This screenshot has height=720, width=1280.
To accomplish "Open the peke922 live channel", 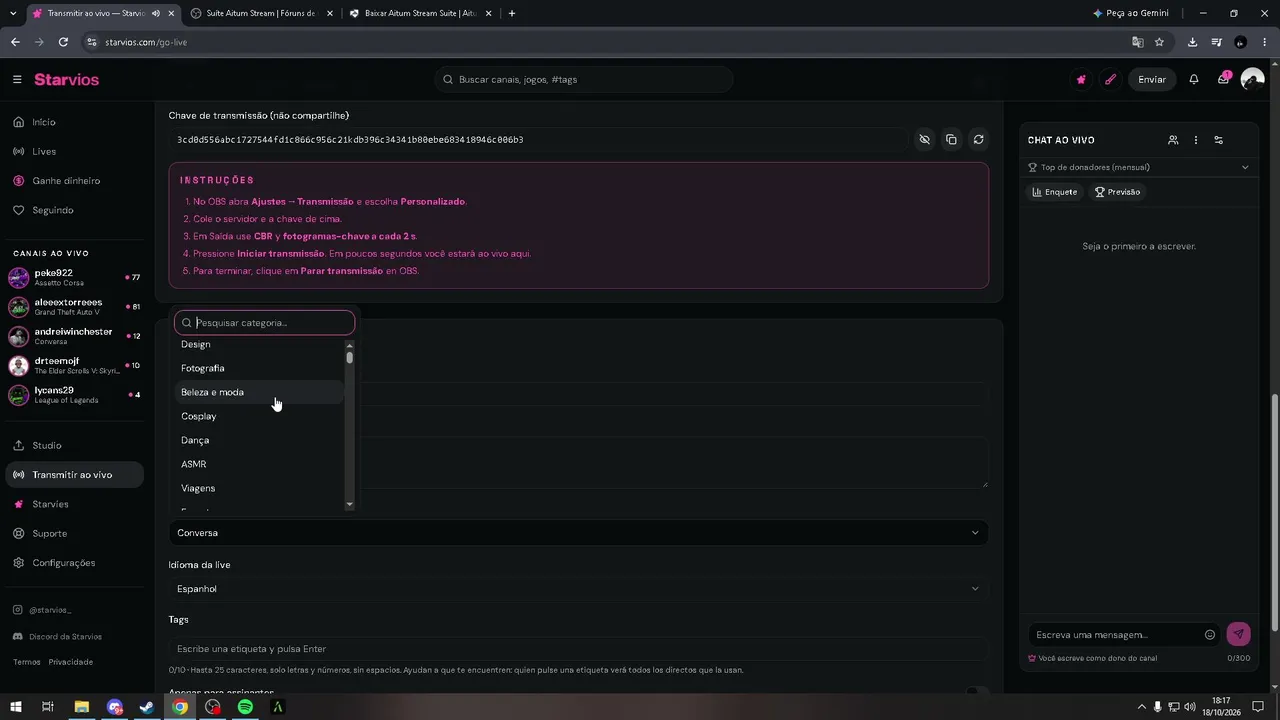I will (x=74, y=277).
